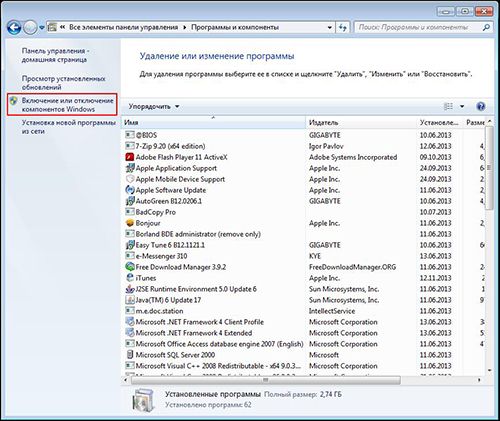
Task: Click the control panel icon in address bar
Action: point(52,27)
